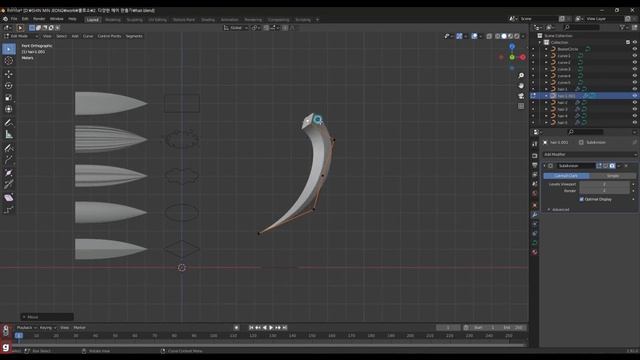Toggle visibility eye of hair.1.001 selected row

point(634,96)
